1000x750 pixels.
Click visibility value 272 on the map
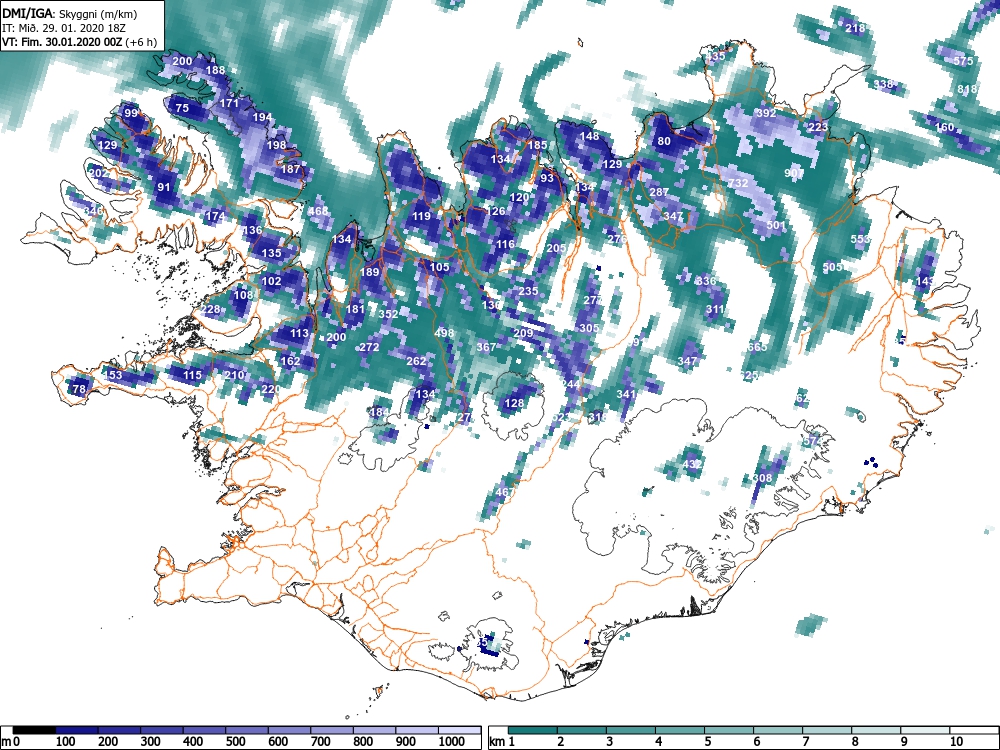click(369, 347)
